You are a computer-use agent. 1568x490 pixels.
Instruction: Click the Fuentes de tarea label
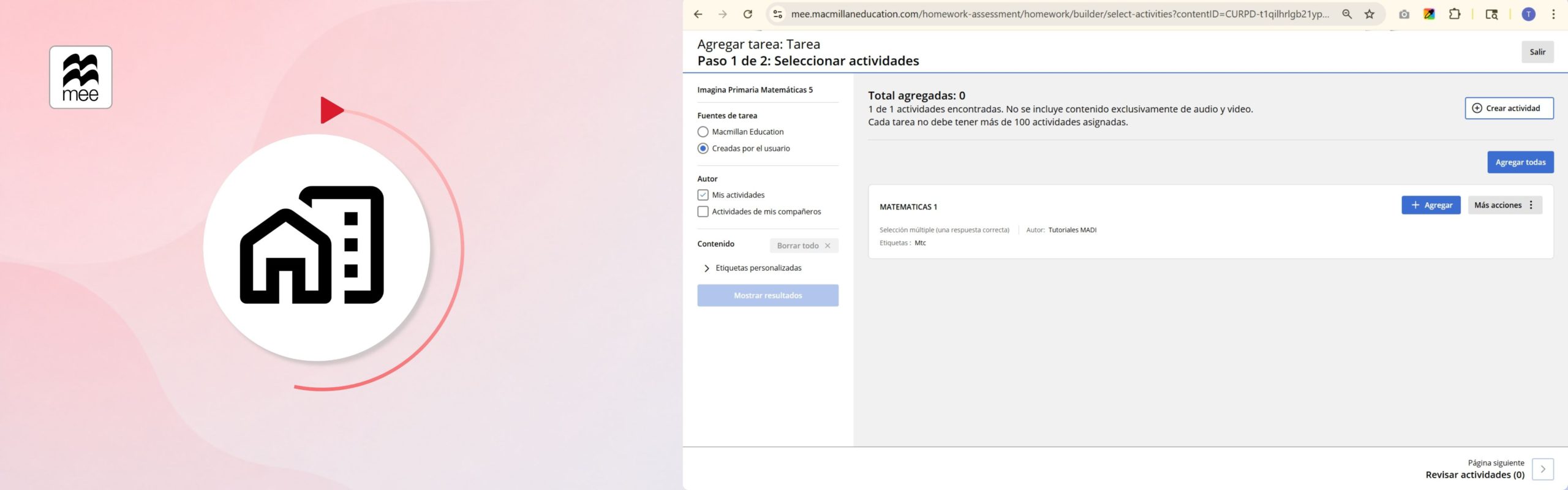(727, 116)
